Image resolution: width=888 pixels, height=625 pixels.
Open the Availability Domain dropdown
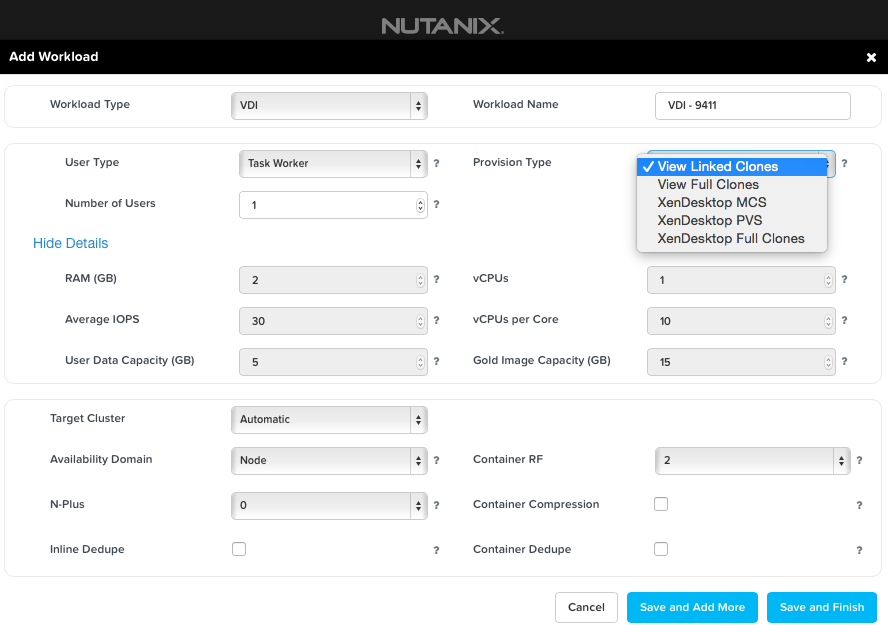(329, 461)
